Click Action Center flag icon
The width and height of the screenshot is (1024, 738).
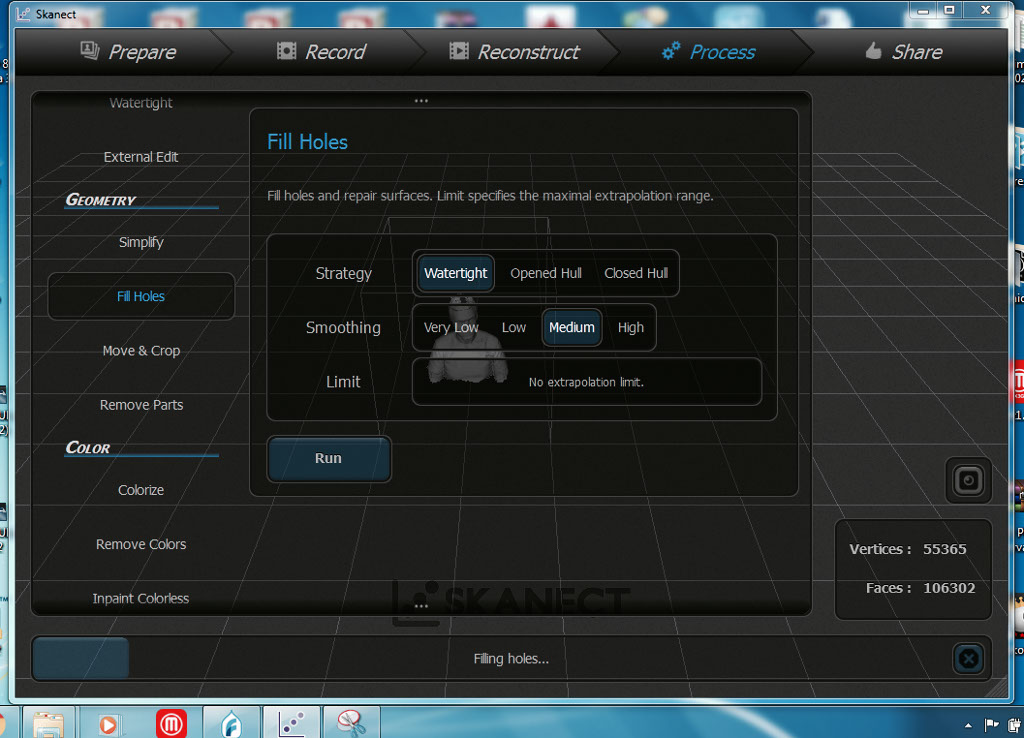(x=991, y=724)
